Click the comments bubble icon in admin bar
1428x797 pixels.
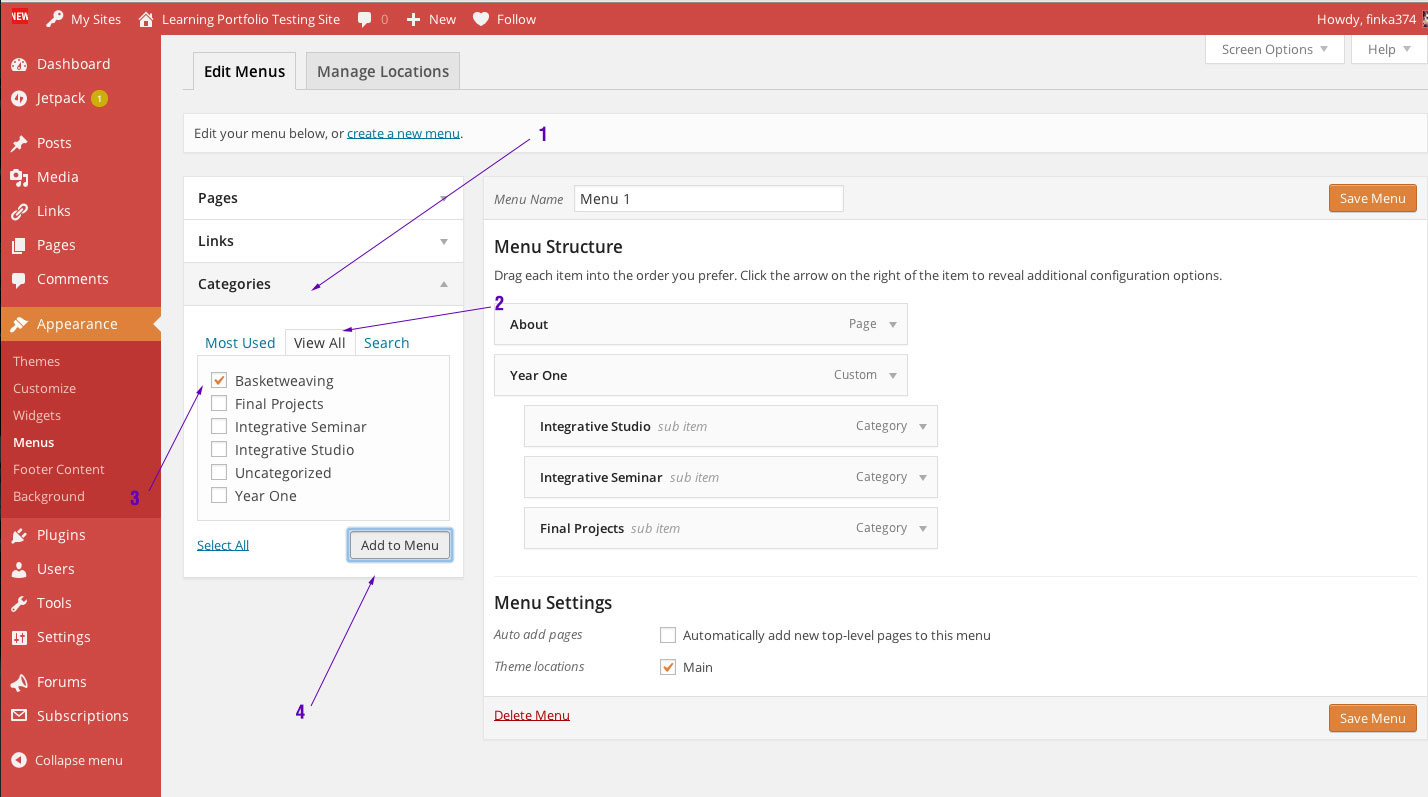[364, 19]
